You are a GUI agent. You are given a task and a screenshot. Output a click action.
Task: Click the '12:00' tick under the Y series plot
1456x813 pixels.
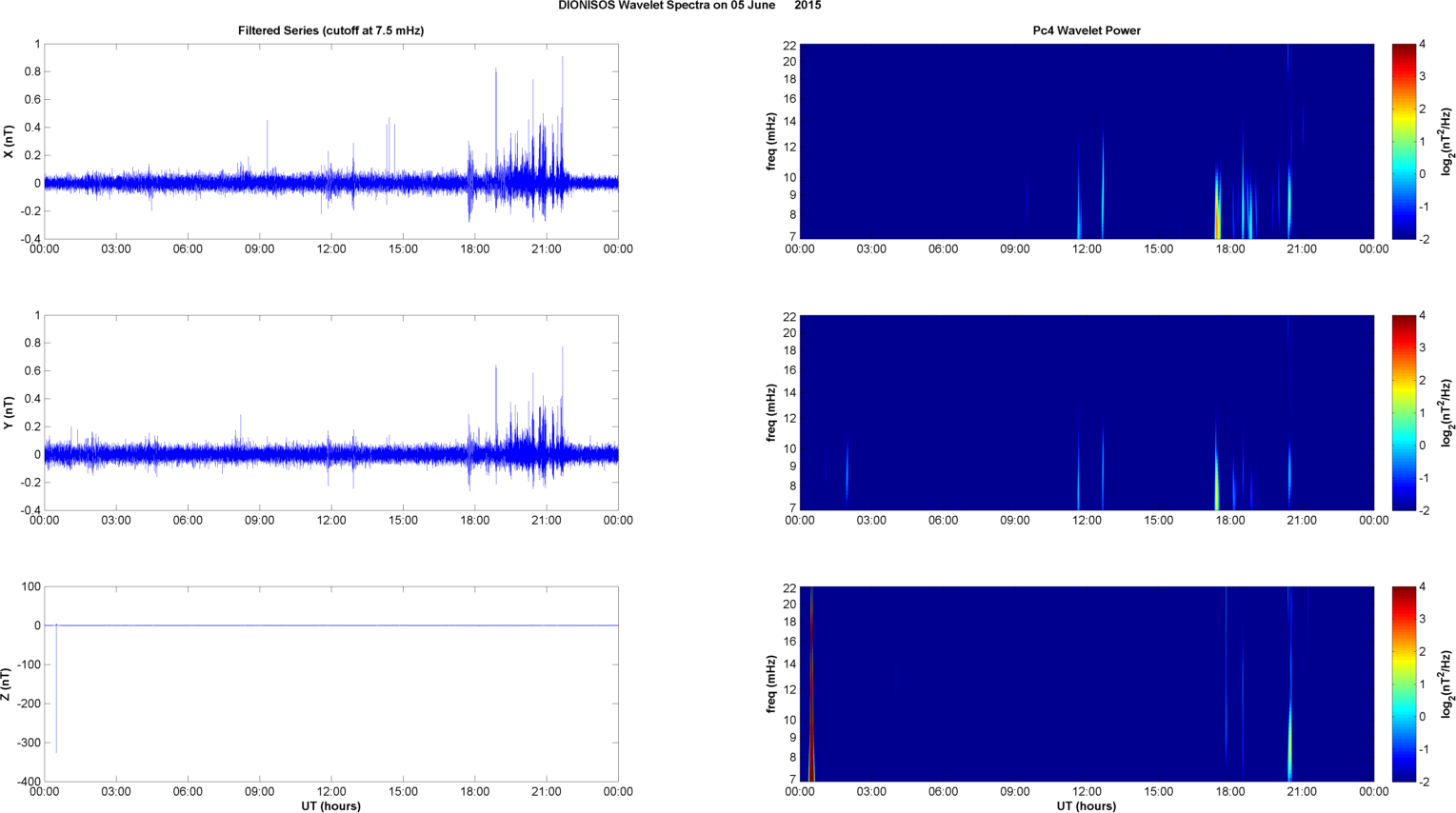pyautogui.click(x=331, y=521)
